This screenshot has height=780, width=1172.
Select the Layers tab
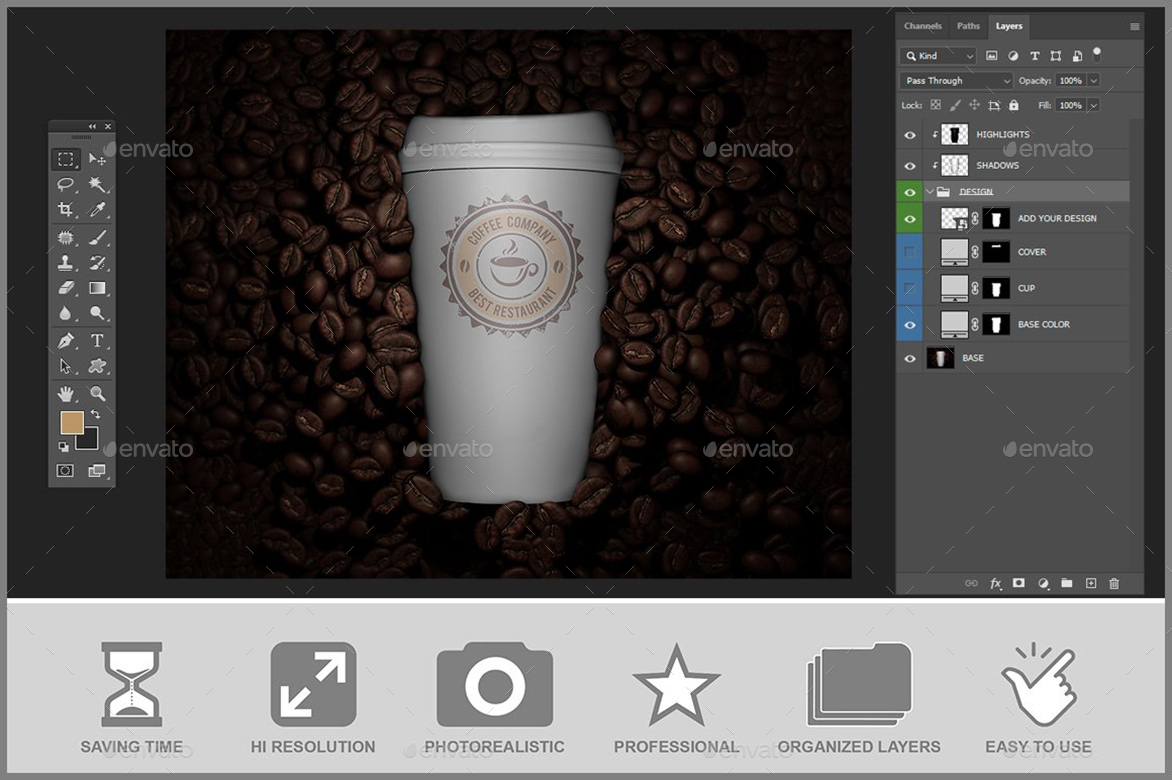tap(1009, 26)
